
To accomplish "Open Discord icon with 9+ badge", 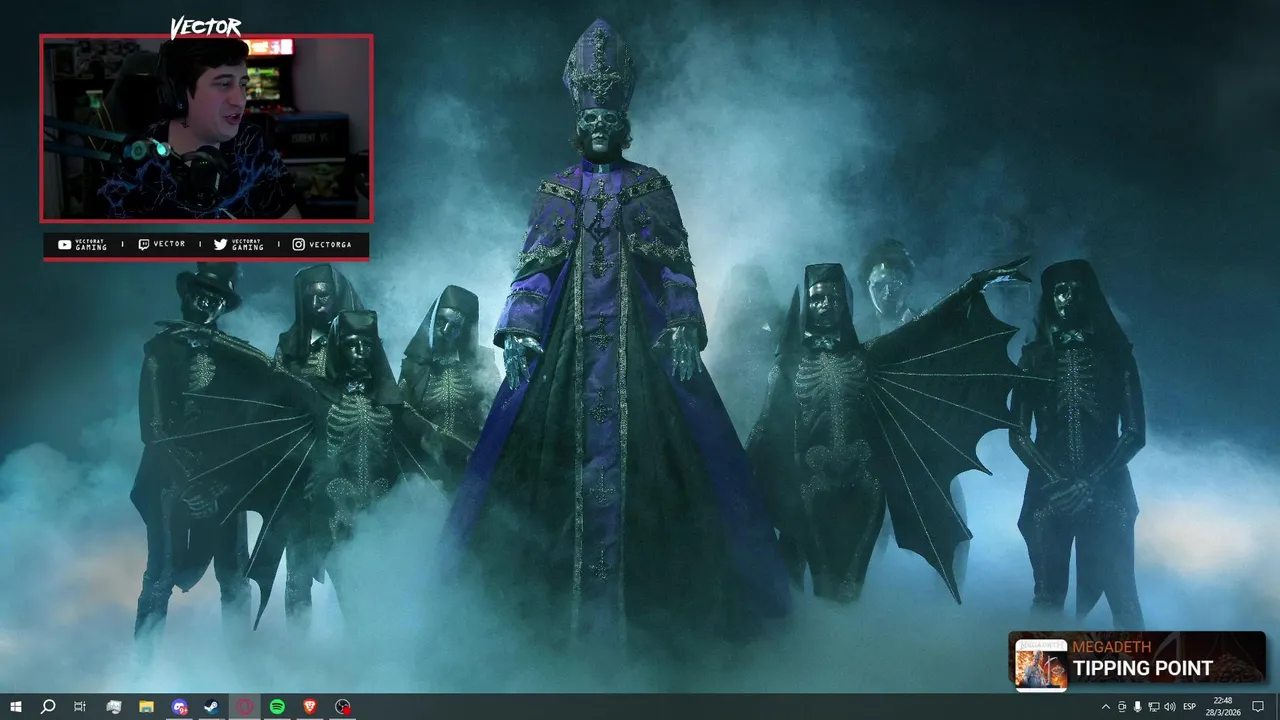I will [x=179, y=707].
